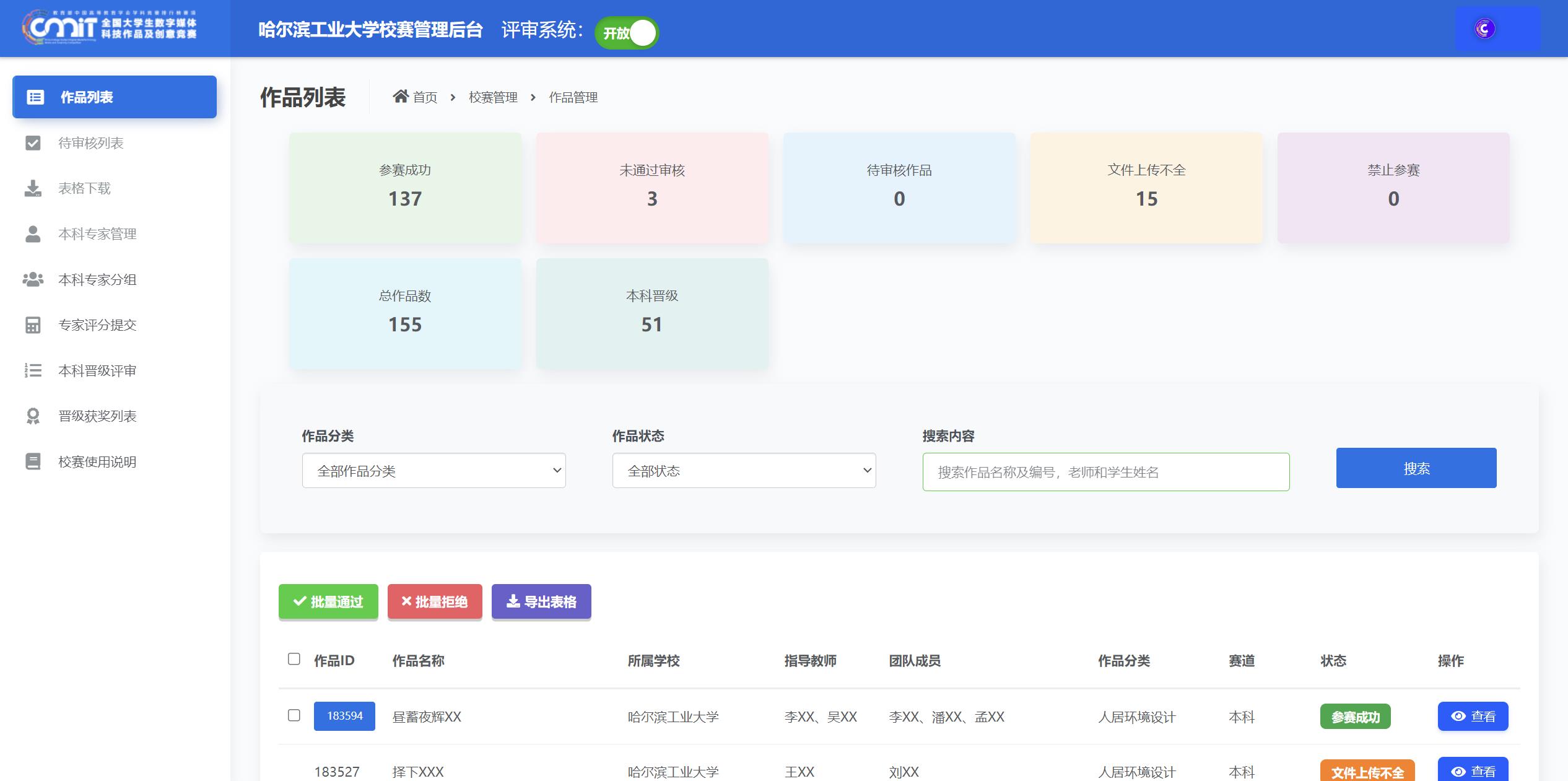This screenshot has width=1568, height=781.
Task: Click 作品管理 breadcrumb item
Action: click(573, 97)
